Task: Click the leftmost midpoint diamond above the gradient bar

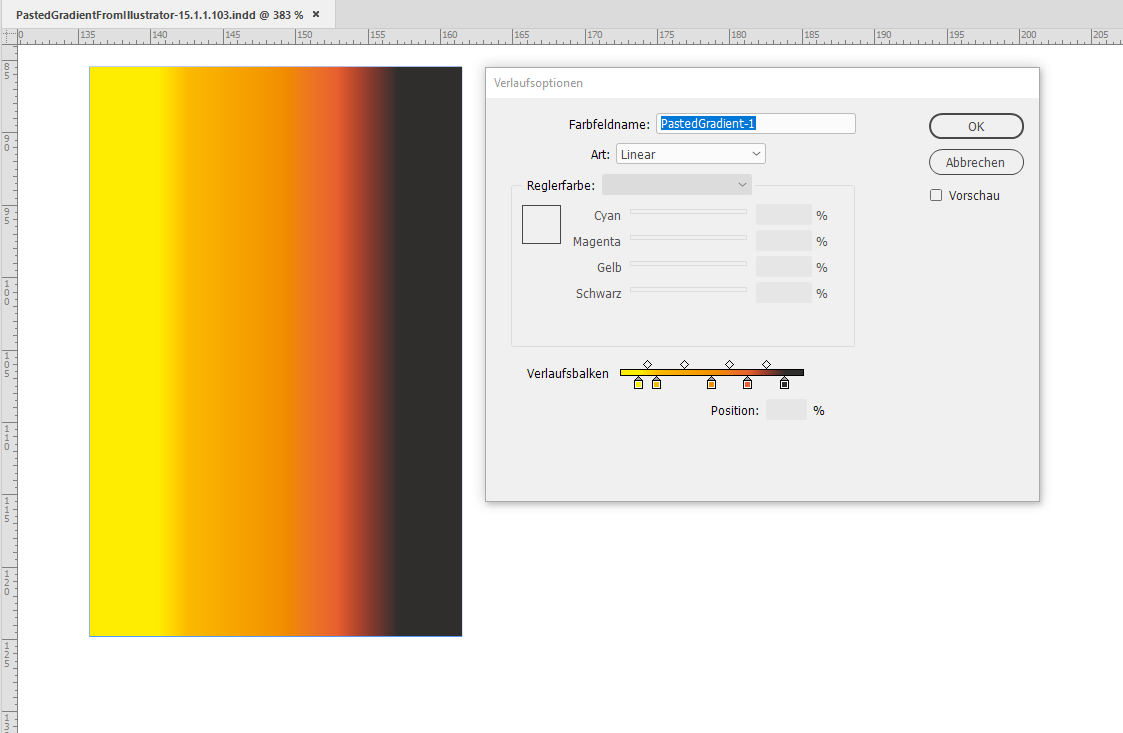Action: pos(647,364)
